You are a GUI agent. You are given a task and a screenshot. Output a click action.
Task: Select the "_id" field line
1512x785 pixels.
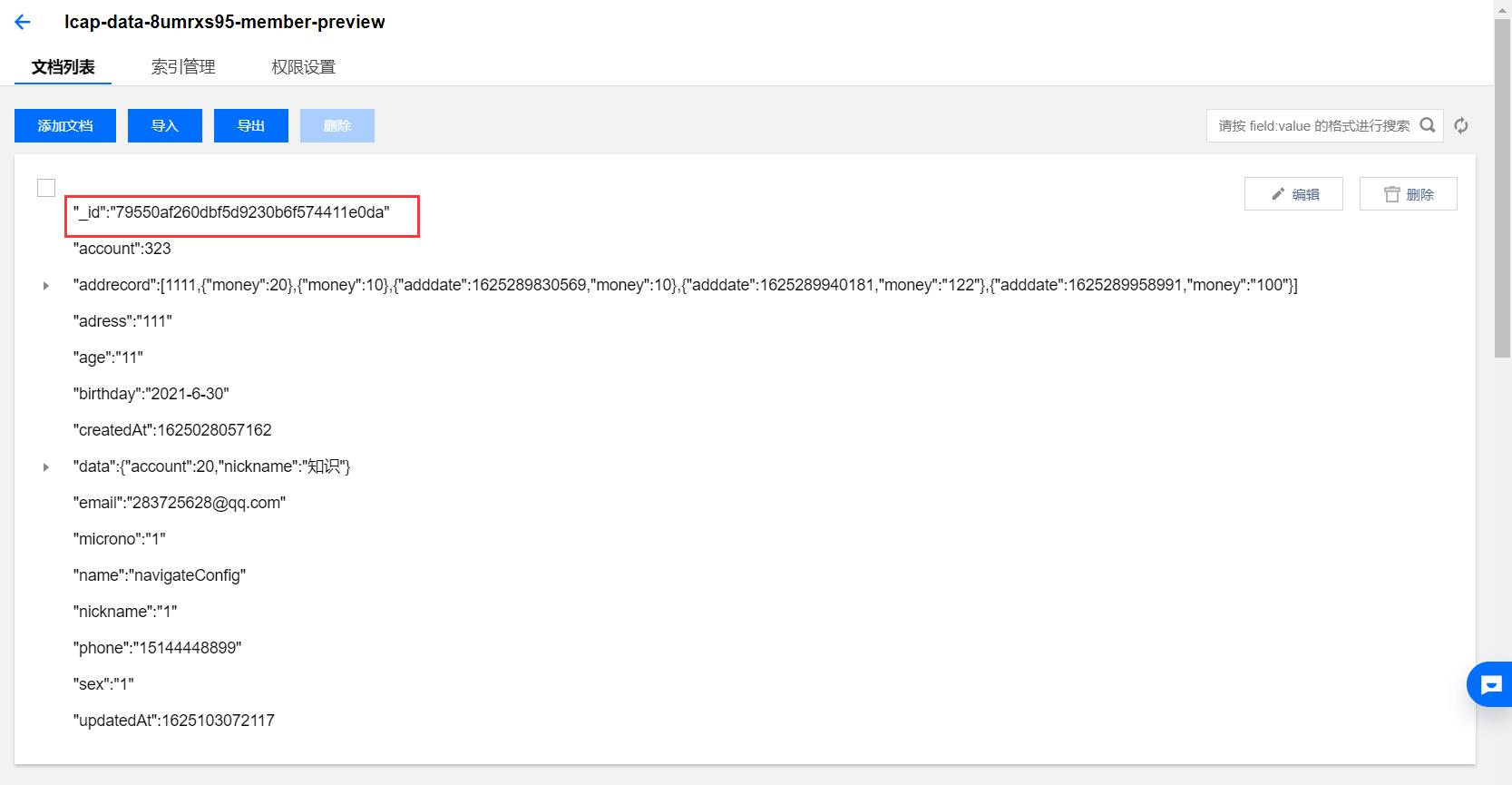[231, 212]
